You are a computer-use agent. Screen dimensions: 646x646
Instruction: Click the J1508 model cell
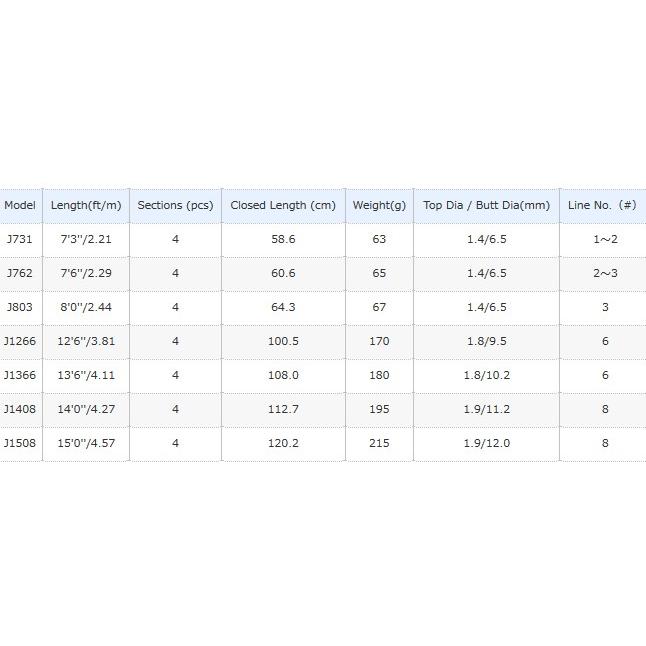[x=19, y=443]
